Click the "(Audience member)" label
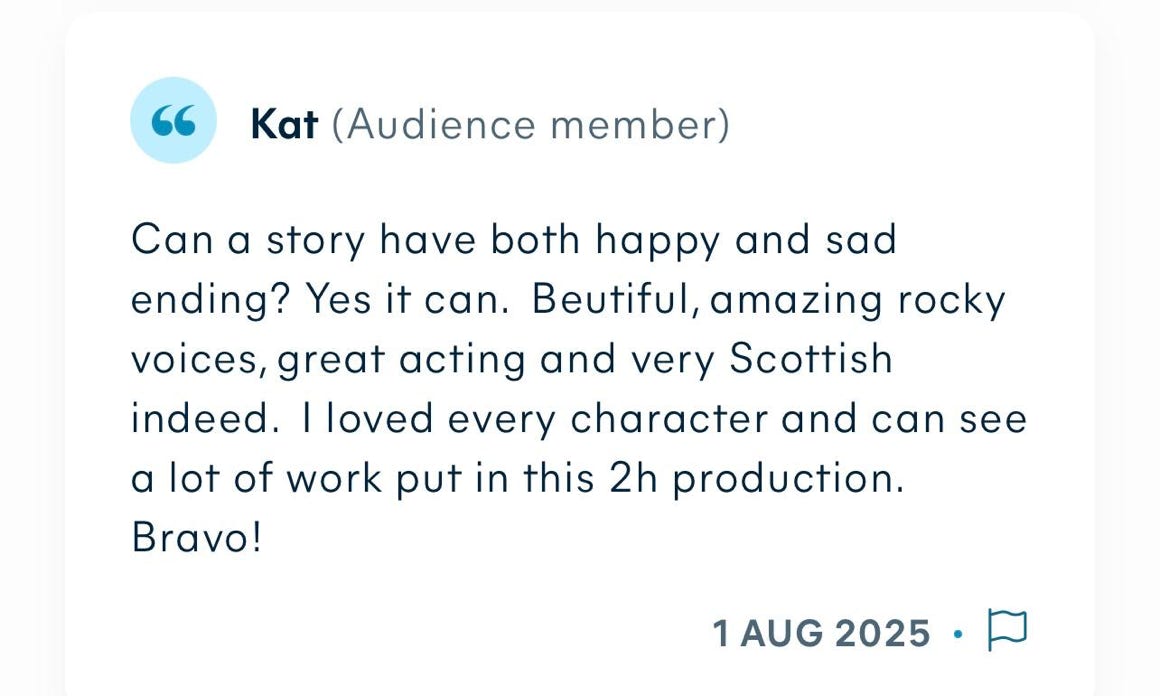1160x696 pixels. tap(531, 124)
